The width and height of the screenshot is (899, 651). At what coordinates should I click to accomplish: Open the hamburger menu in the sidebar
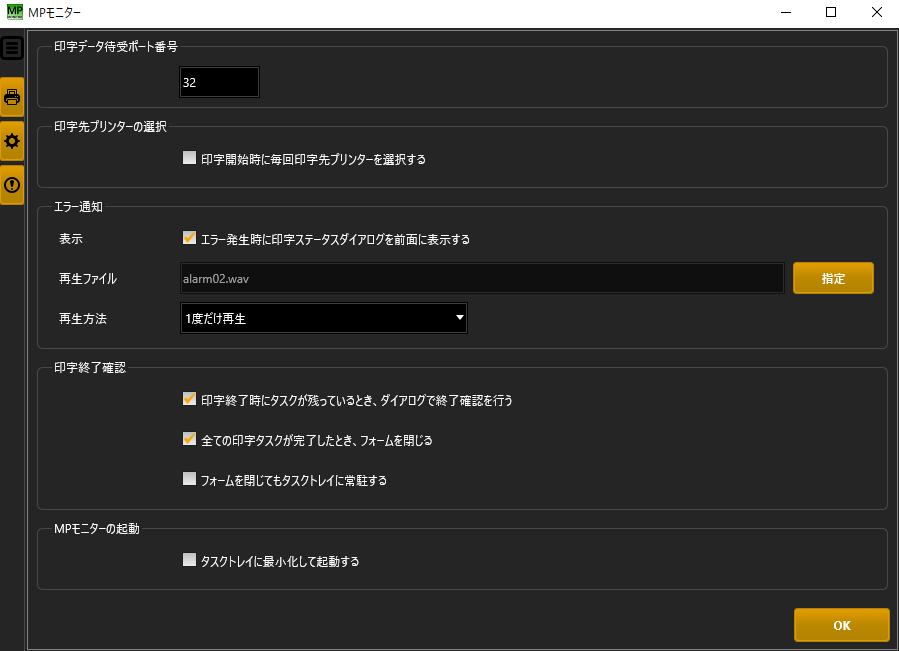(x=12, y=48)
